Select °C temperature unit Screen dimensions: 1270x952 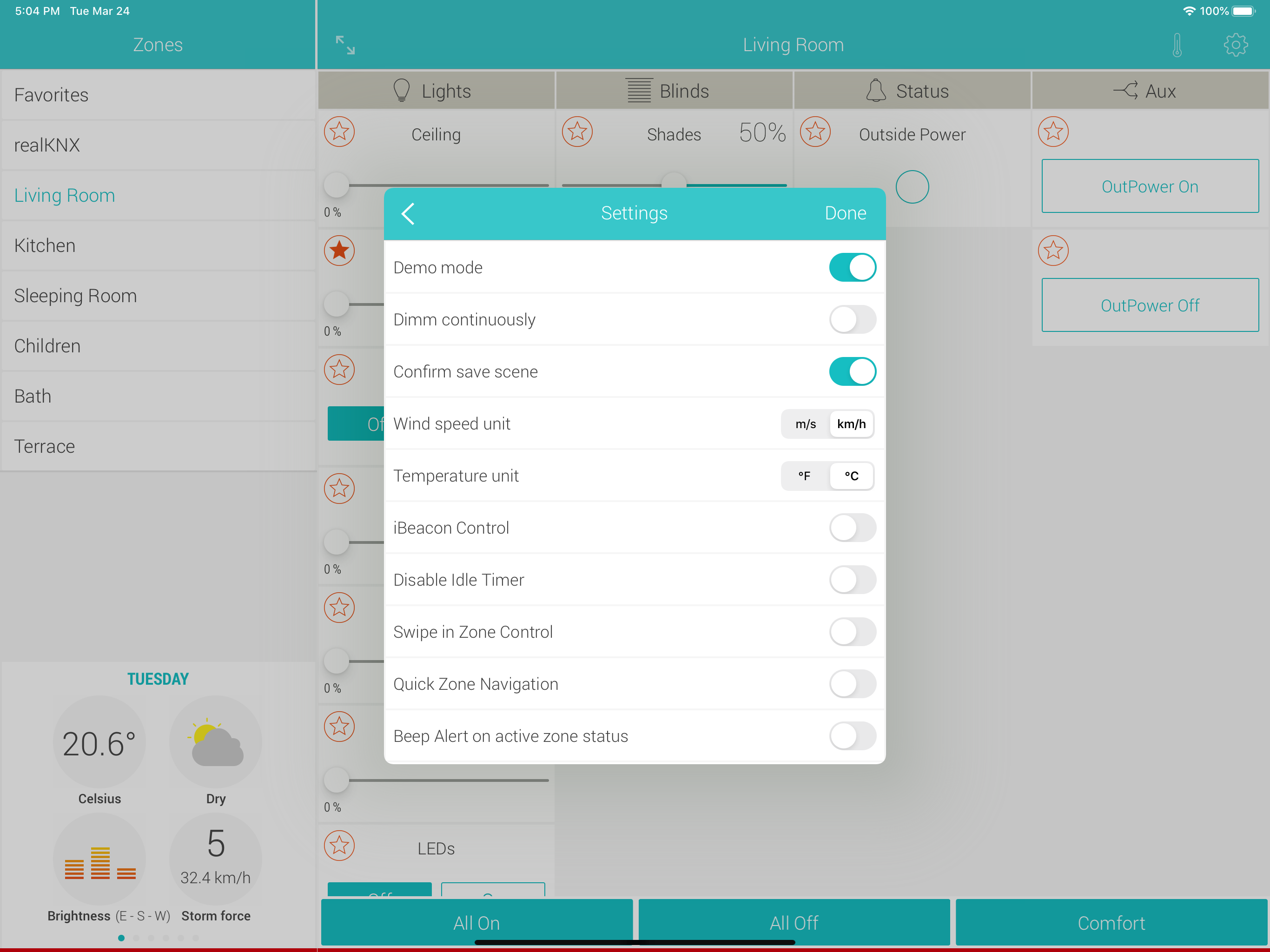click(x=852, y=476)
